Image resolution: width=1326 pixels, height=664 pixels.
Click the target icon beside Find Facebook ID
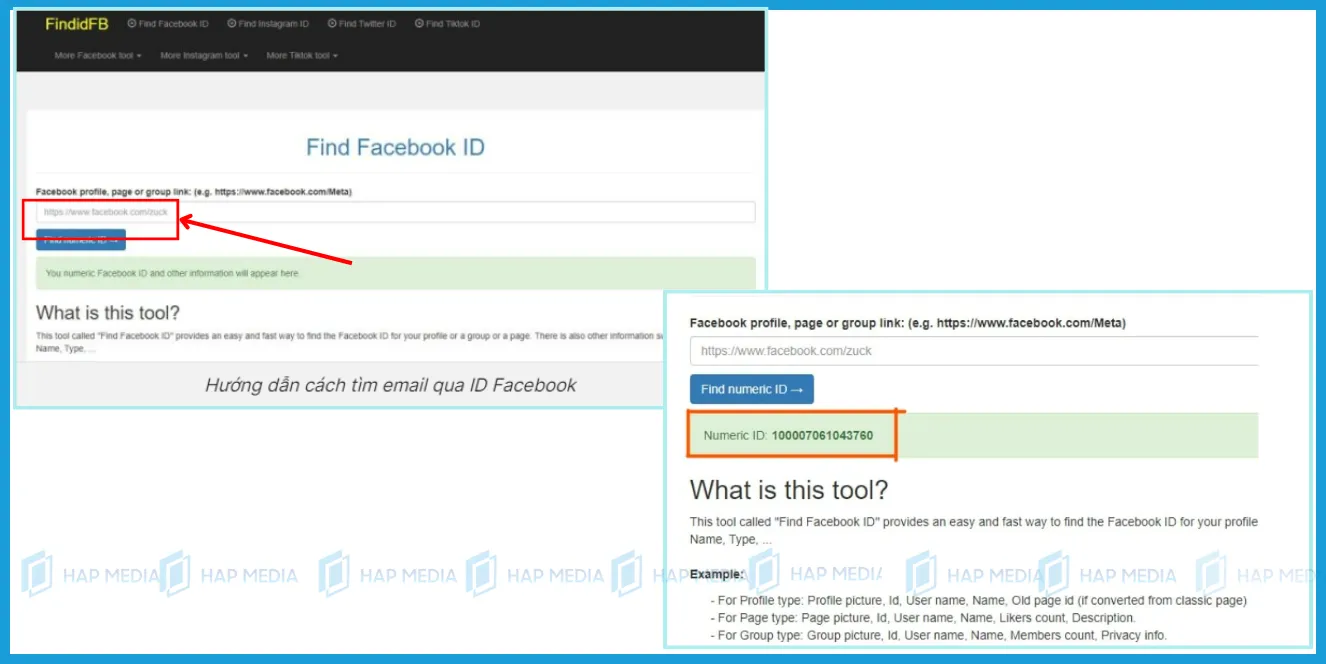131,23
